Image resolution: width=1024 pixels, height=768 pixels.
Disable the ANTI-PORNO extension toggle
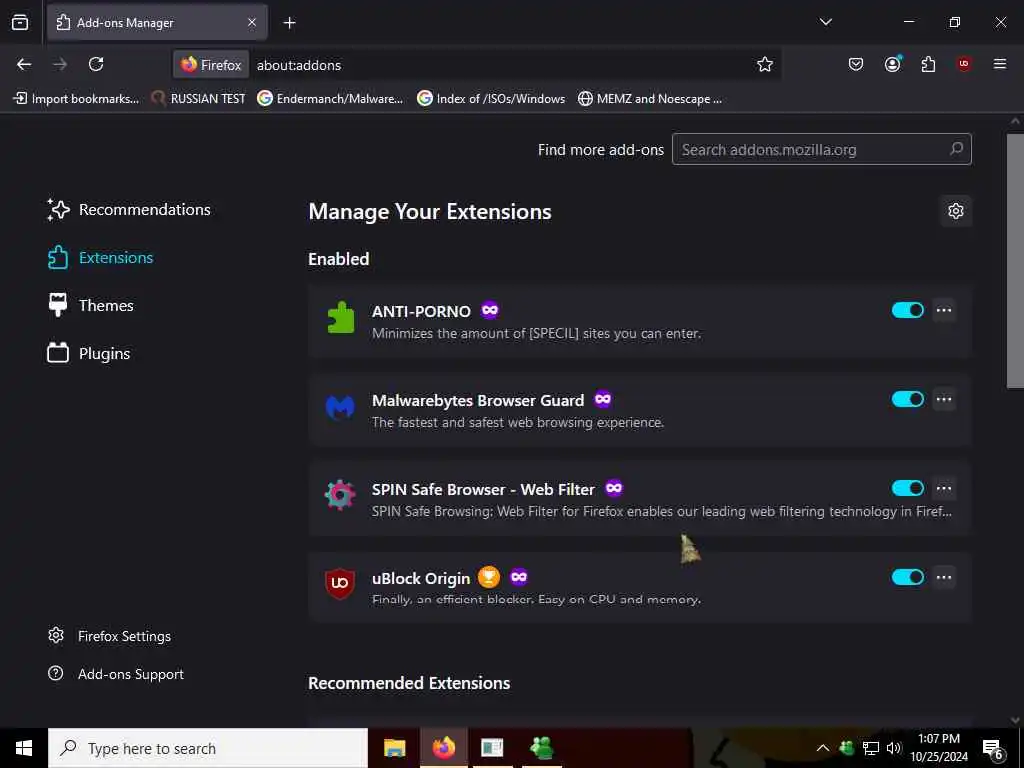908,310
